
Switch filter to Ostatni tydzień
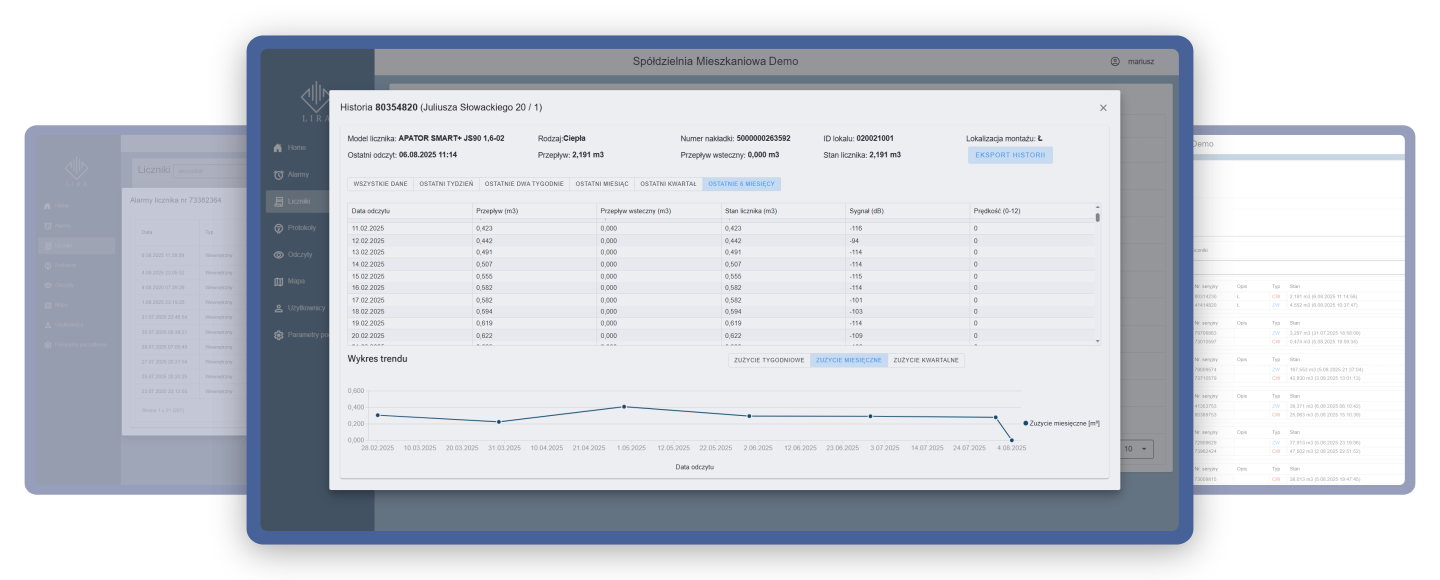pos(445,184)
